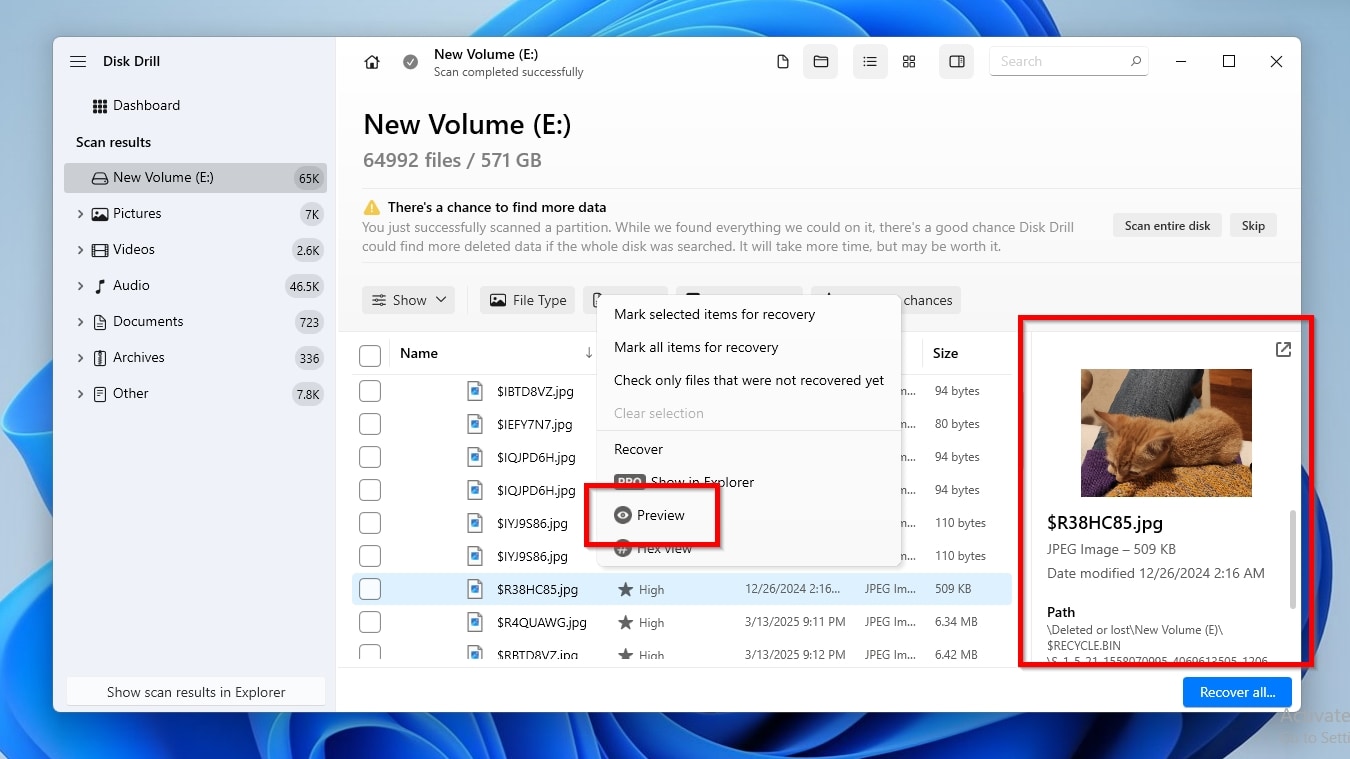Viewport: 1350px width, 759px height.
Task: Check the select-all checkbox beside Name header
Action: coord(370,354)
